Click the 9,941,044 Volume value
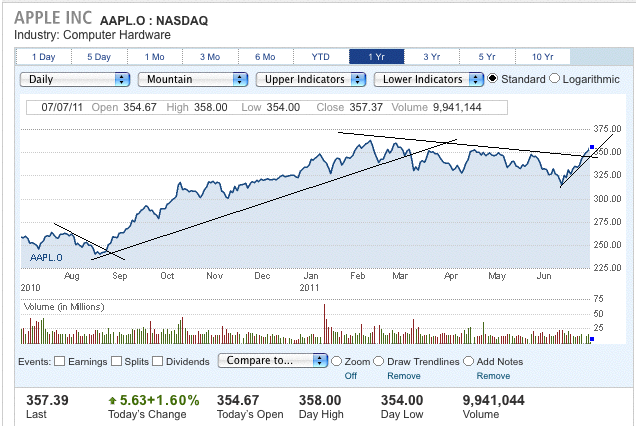The width and height of the screenshot is (636, 426). (x=494, y=400)
